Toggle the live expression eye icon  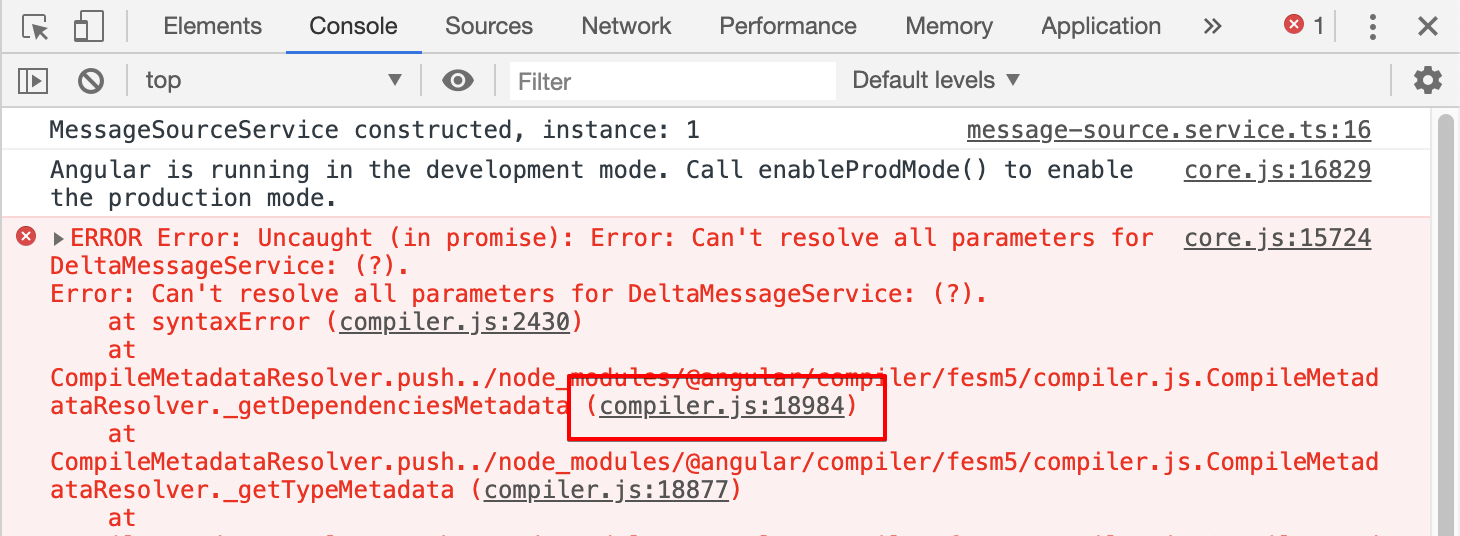(458, 80)
